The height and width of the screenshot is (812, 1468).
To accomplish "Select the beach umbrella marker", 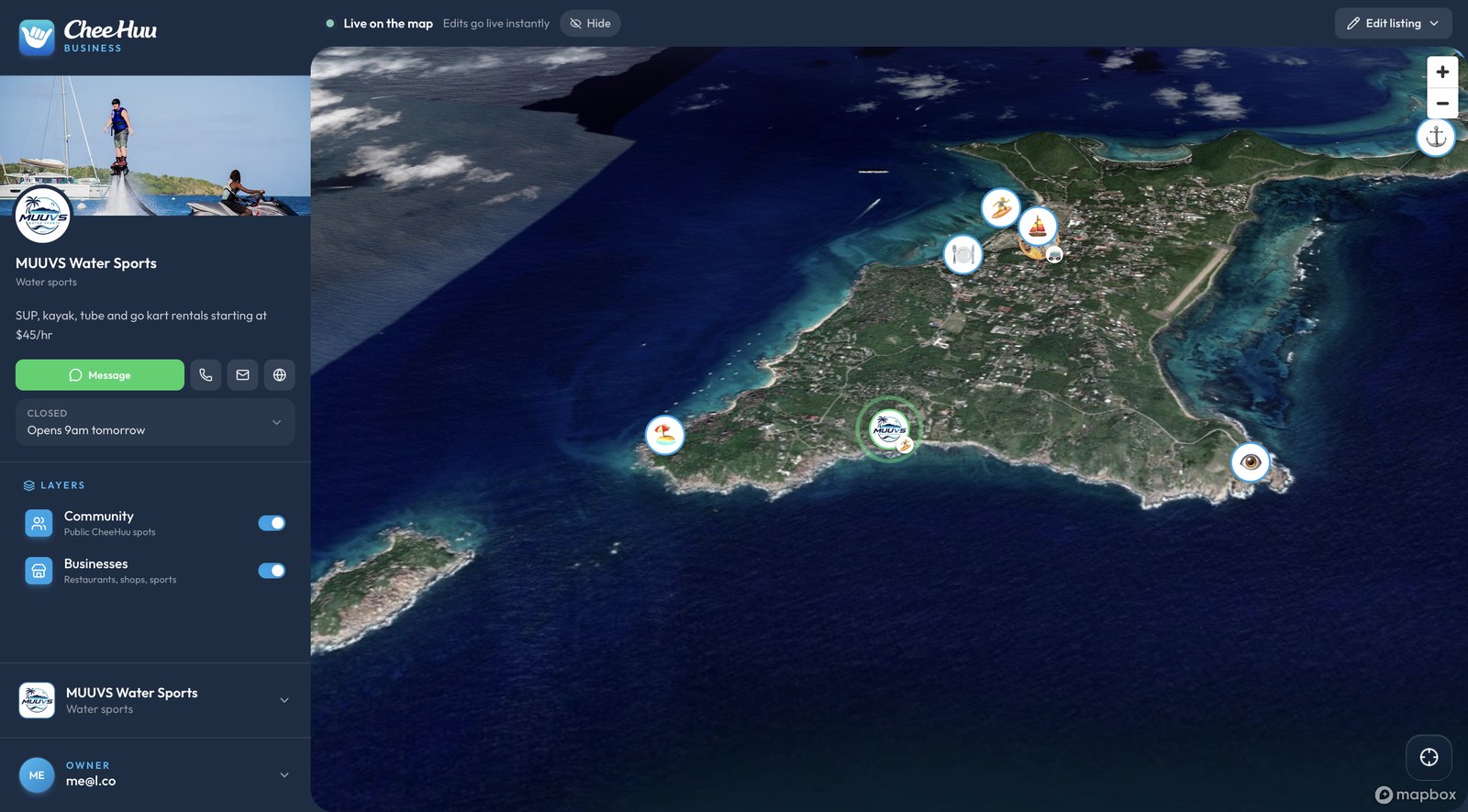I will tap(664, 435).
